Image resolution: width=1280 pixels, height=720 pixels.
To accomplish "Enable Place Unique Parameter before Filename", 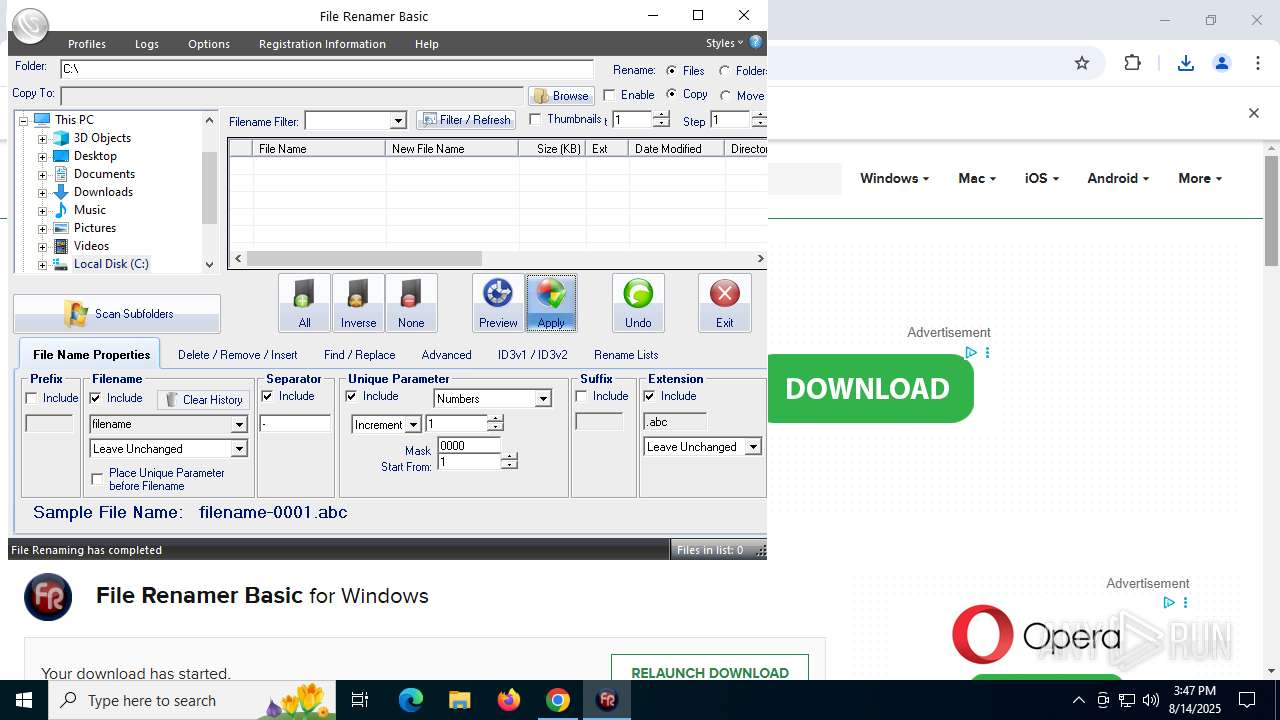I will point(97,479).
